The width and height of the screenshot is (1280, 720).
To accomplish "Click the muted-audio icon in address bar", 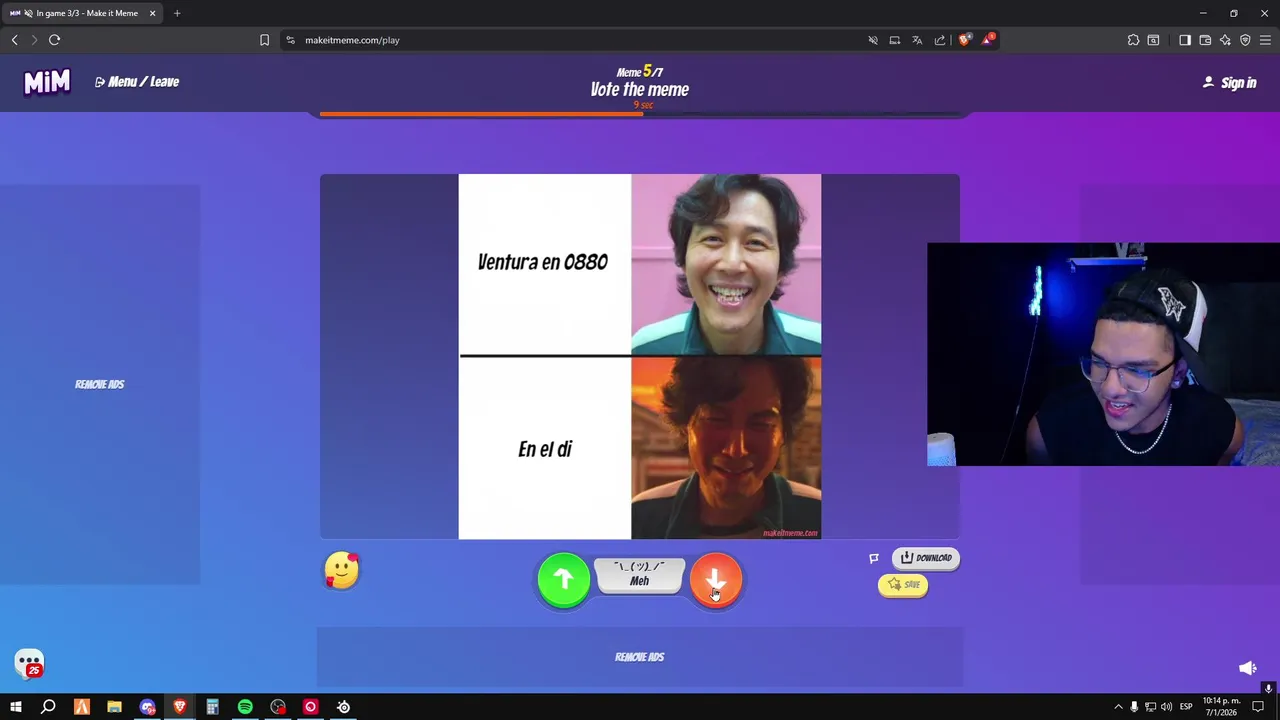I will coord(873,40).
